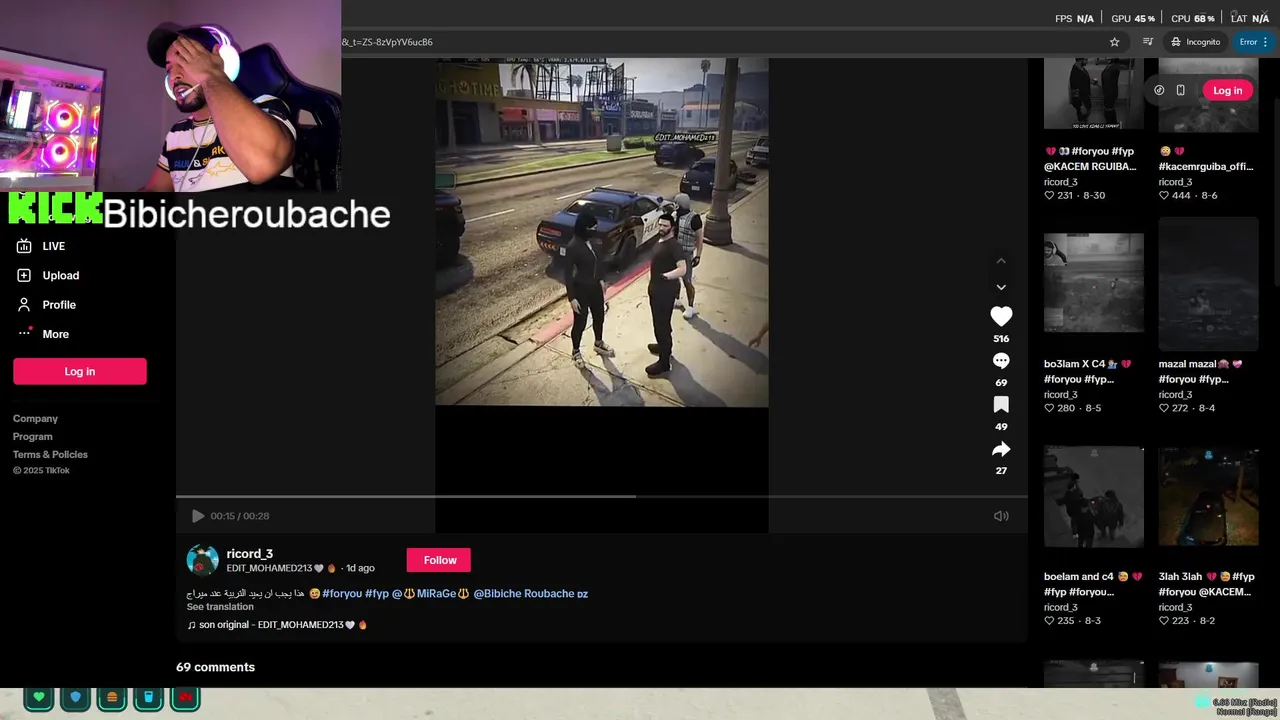
Task: Open the browser media control icon
Action: 1148,42
